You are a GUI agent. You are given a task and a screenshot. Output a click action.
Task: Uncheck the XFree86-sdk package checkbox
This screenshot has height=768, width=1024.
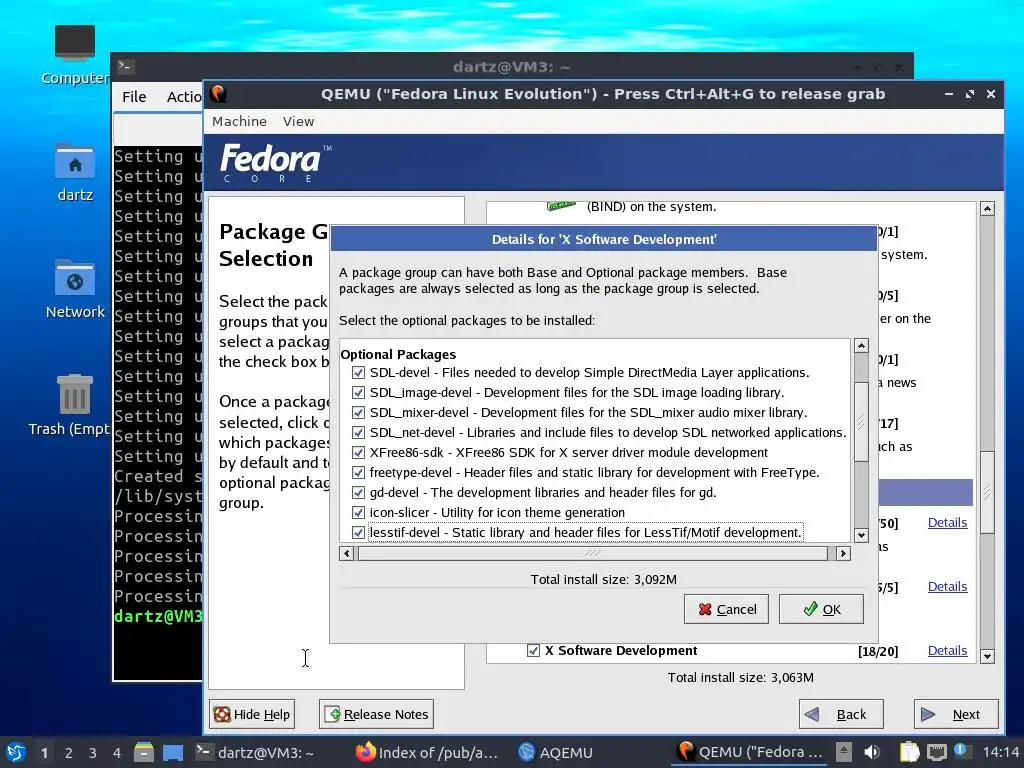click(x=358, y=453)
